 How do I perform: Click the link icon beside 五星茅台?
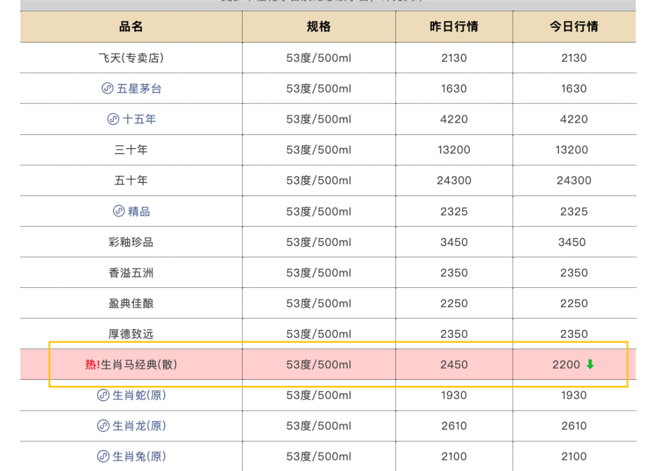click(x=108, y=89)
